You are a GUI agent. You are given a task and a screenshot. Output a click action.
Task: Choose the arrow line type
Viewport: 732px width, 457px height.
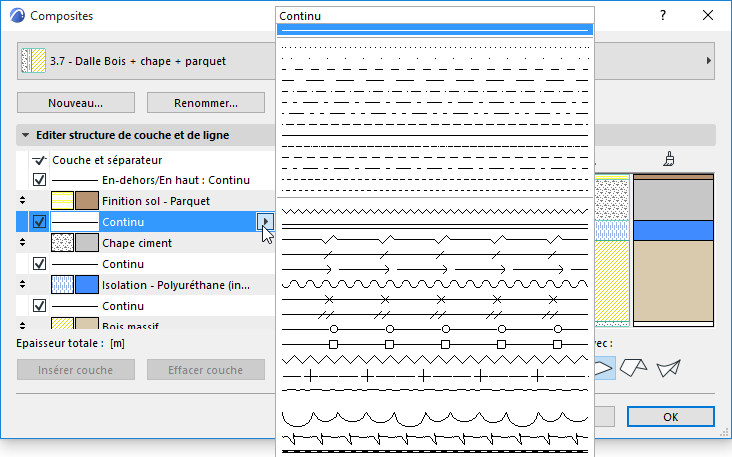(x=435, y=269)
